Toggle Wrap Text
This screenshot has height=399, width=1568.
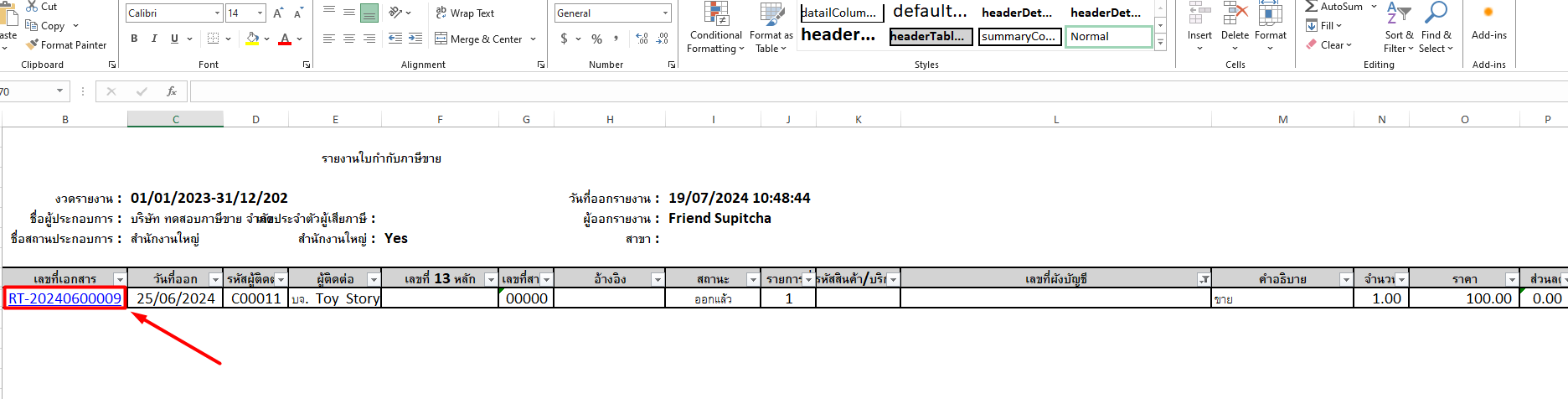pyautogui.click(x=465, y=13)
